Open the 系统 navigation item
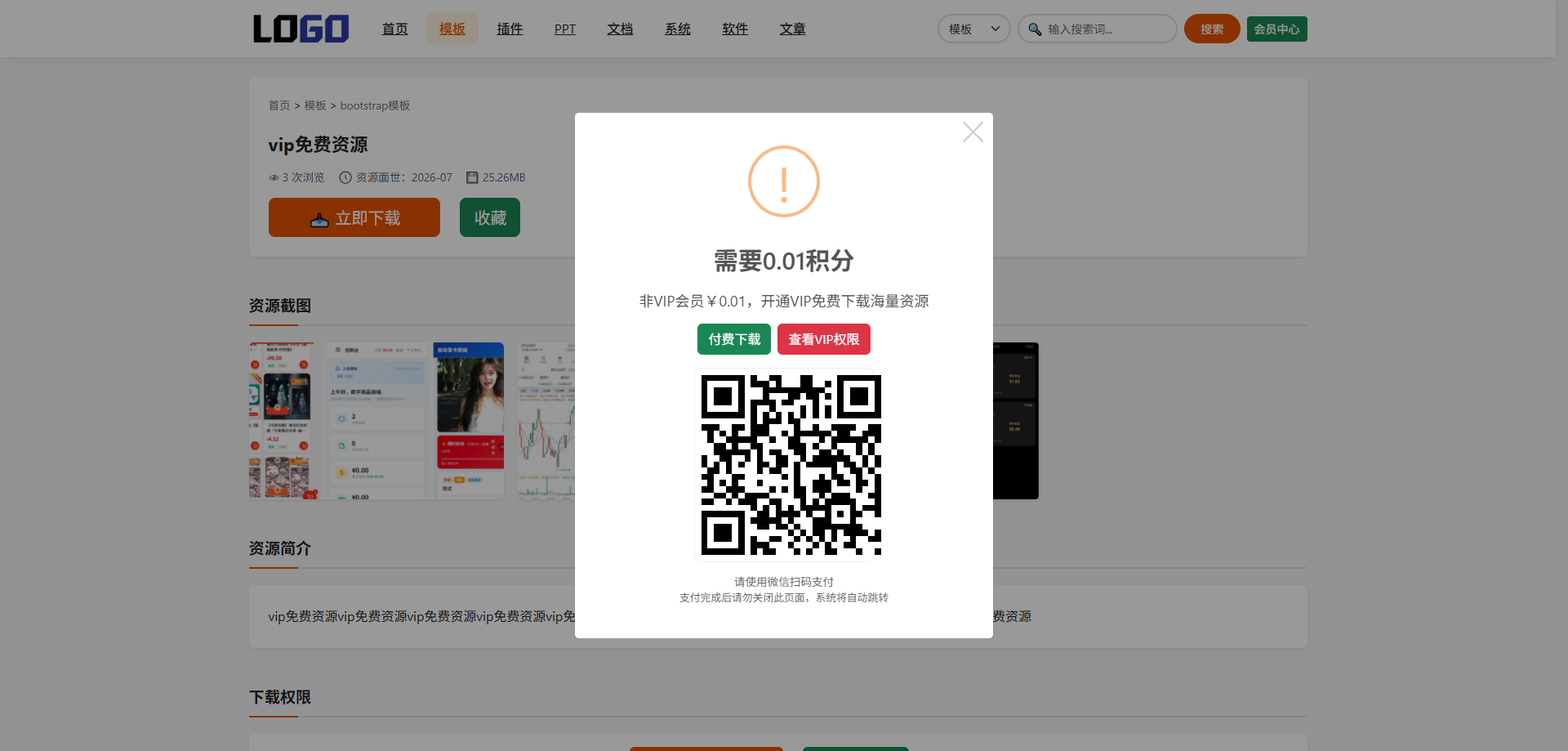The width and height of the screenshot is (1568, 751). (x=678, y=29)
